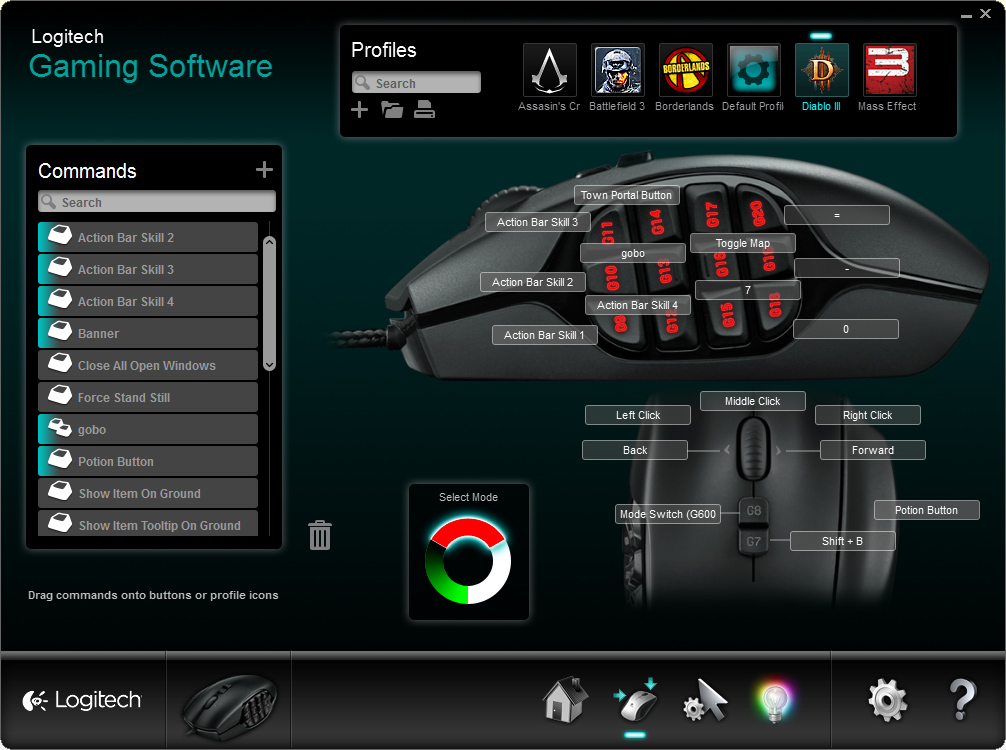
Task: Select the red mode segment
Action: click(466, 530)
